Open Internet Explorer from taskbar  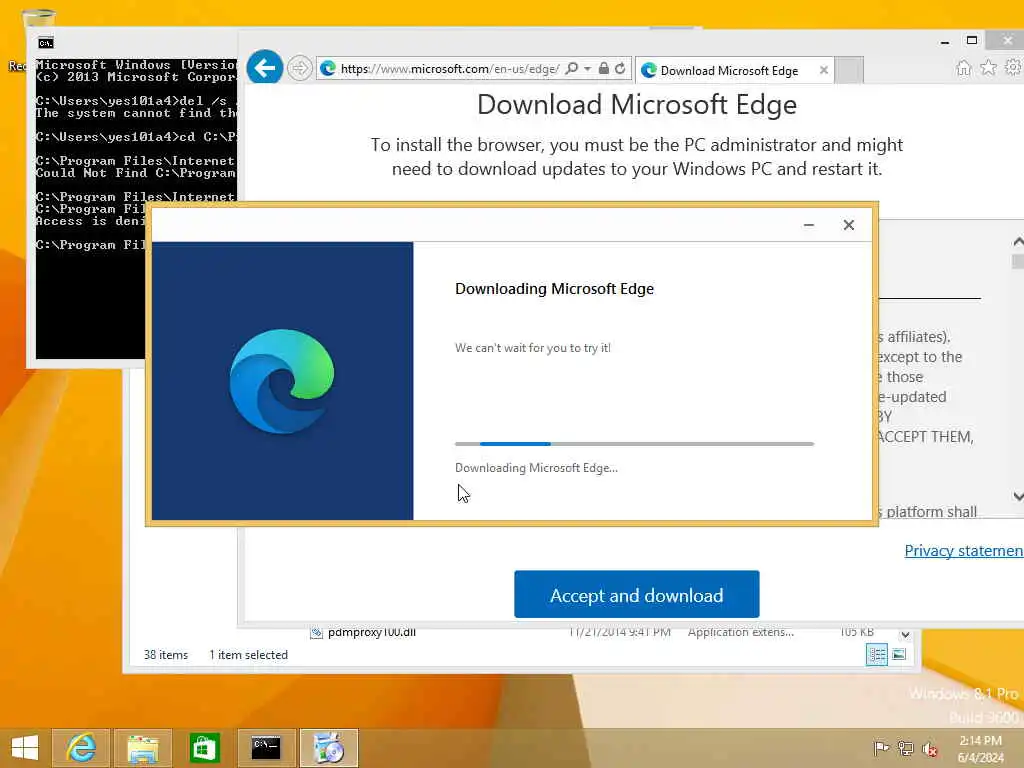[81, 748]
